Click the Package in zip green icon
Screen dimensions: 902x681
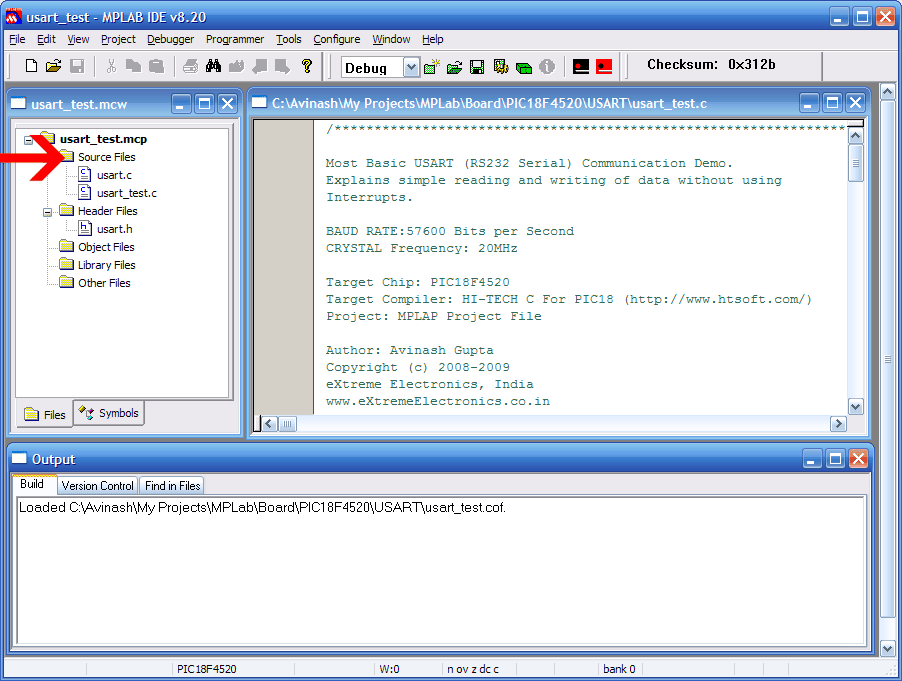point(523,68)
